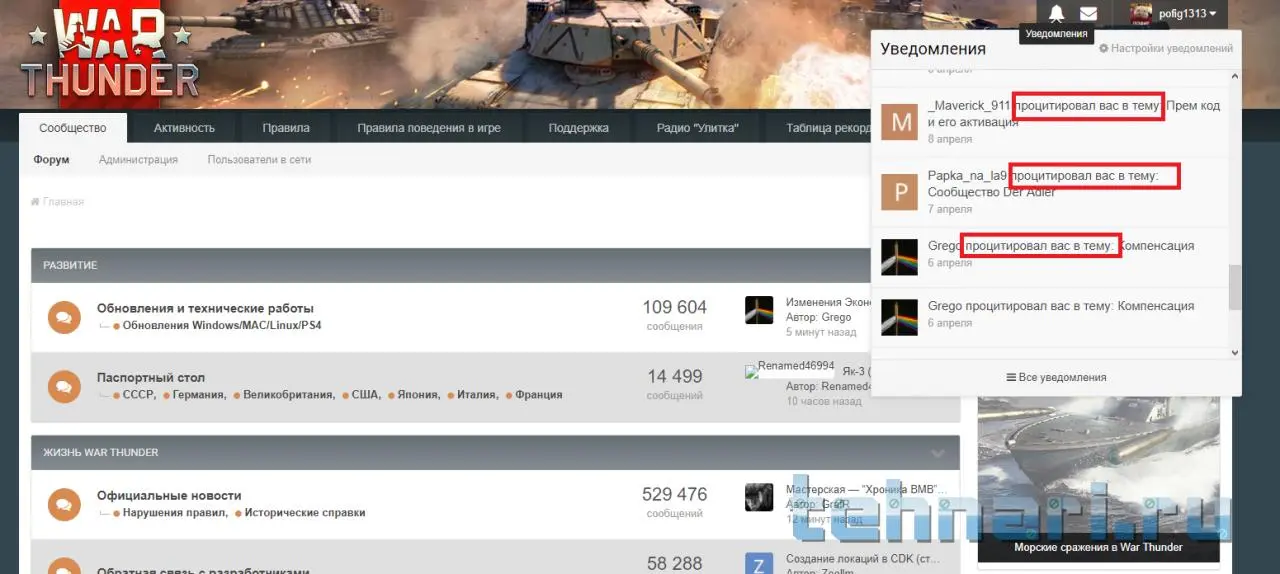Open the Таблица рекордов tab
This screenshot has height=574, width=1280.
coord(826,128)
